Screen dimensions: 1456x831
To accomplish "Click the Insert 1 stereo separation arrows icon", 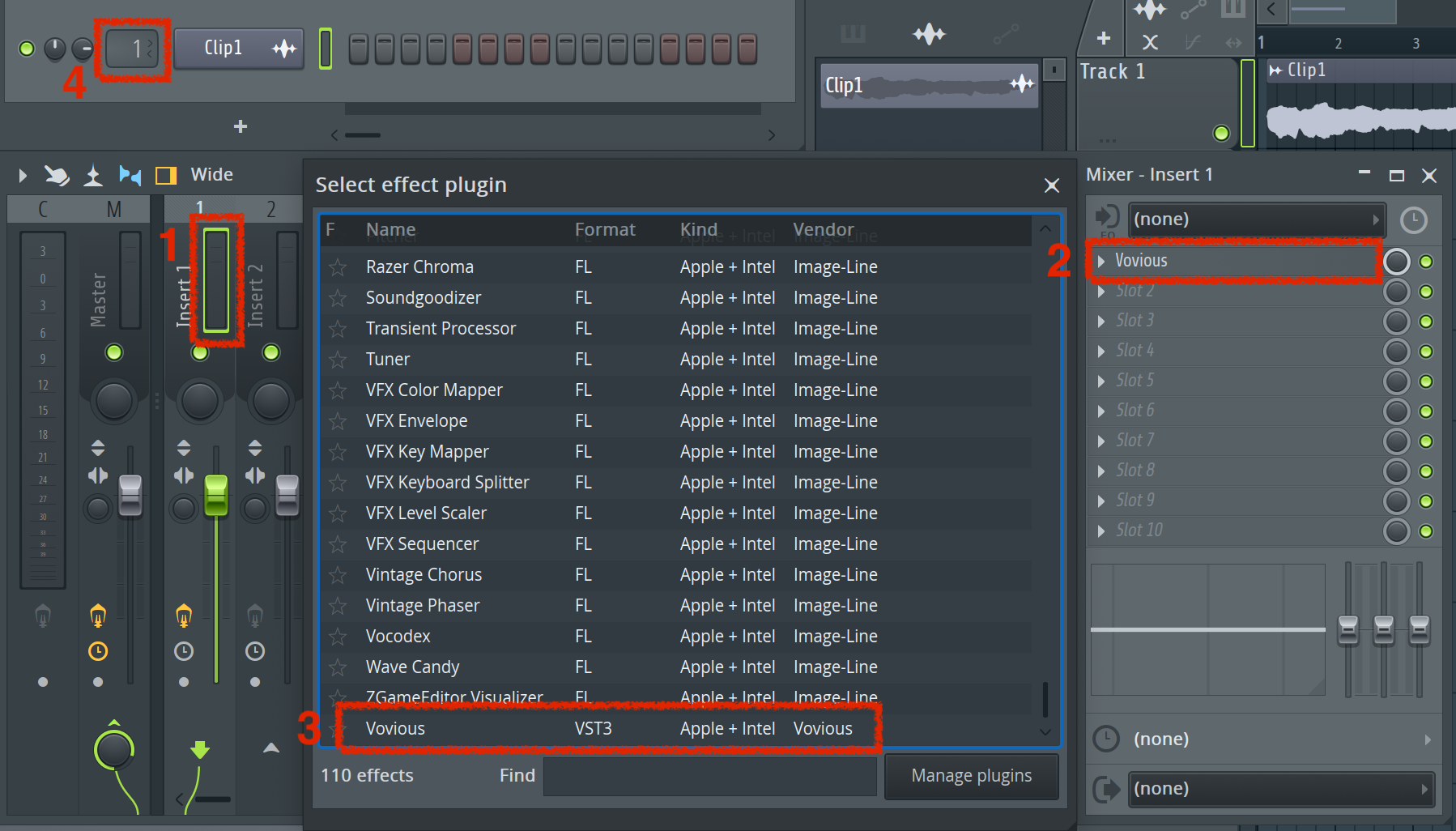I will tap(184, 475).
